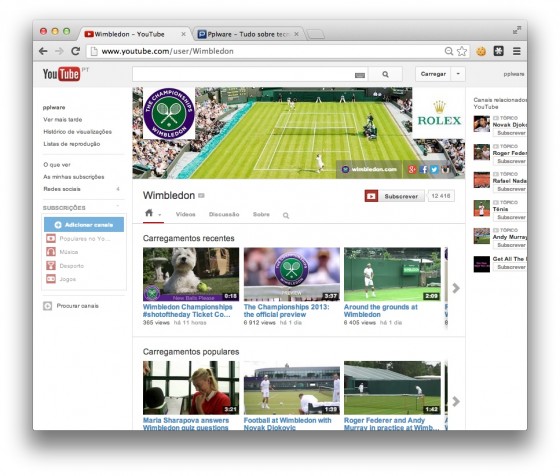560x476 pixels.
Task: Open Rafael Nadal related channel thumbnail
Action: (481, 180)
